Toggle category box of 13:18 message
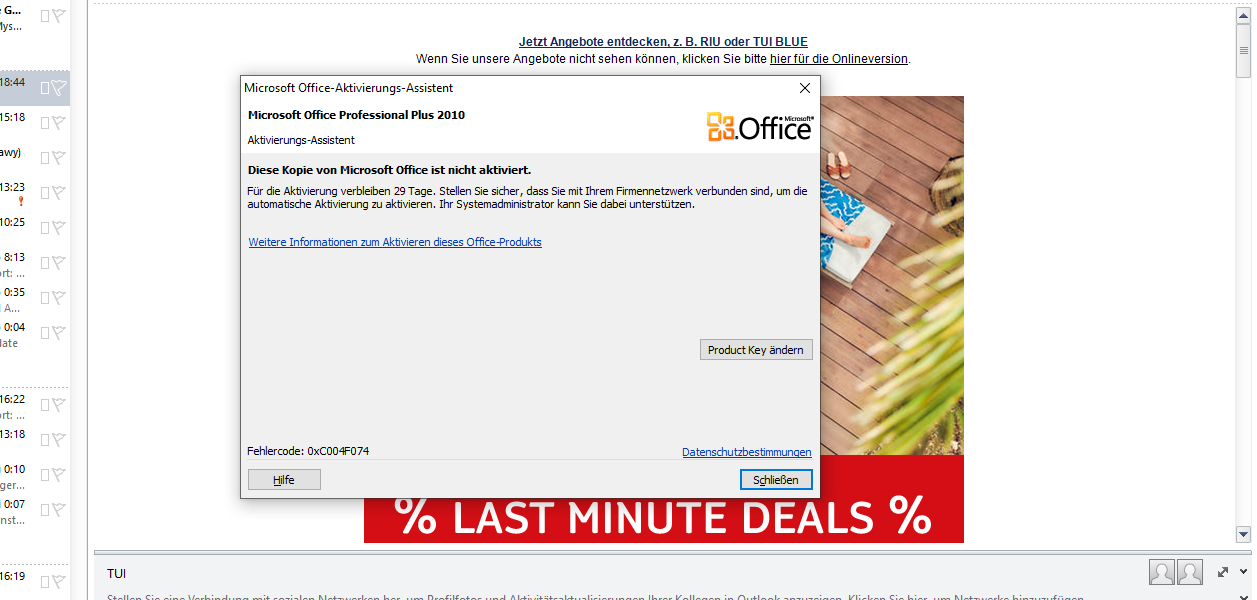 click(x=45, y=440)
